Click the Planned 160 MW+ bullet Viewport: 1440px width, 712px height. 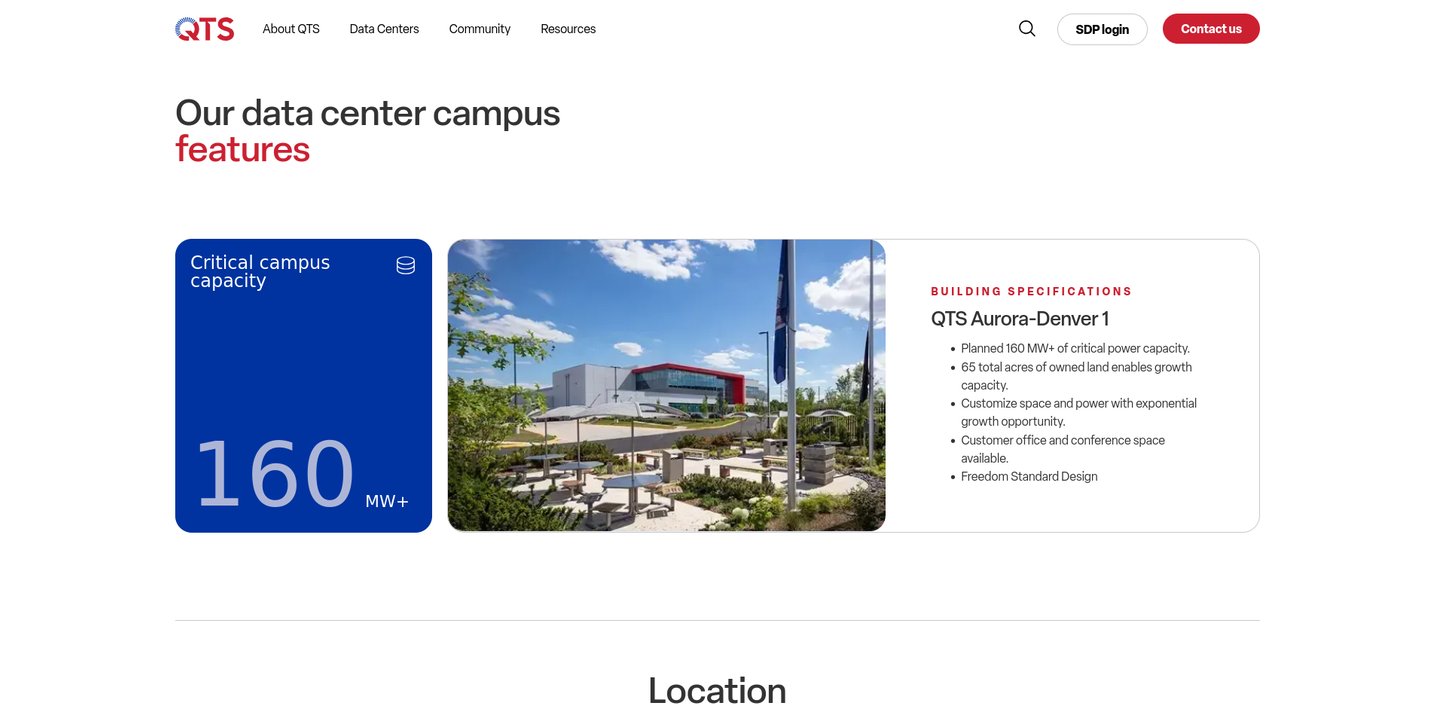point(1075,349)
